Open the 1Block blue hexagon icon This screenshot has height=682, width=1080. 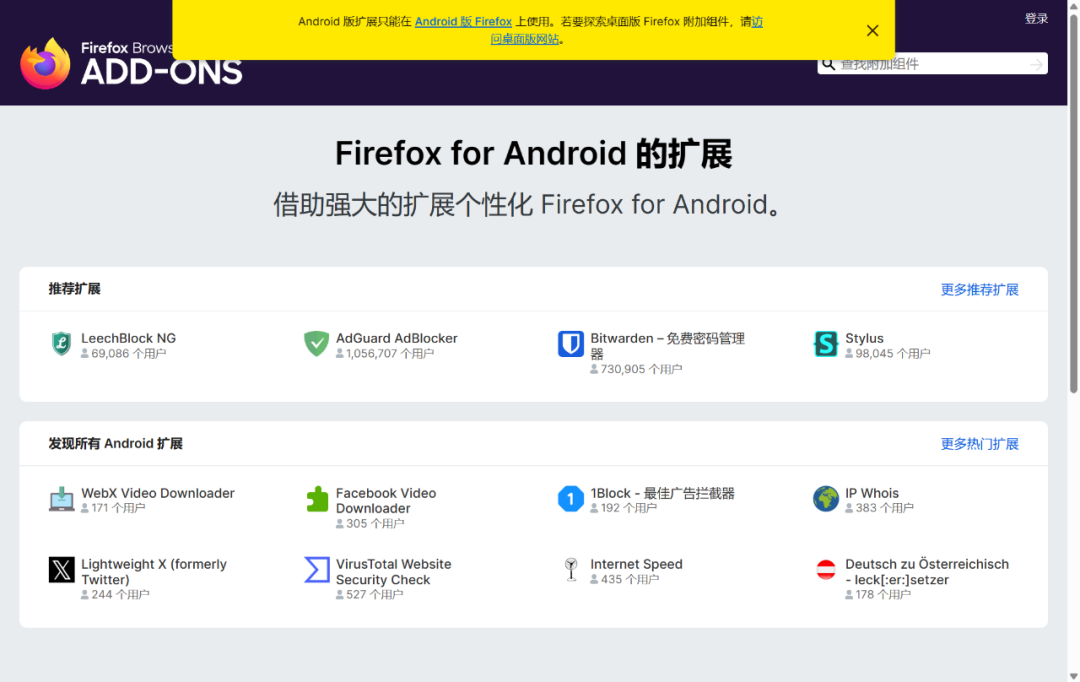click(x=571, y=499)
